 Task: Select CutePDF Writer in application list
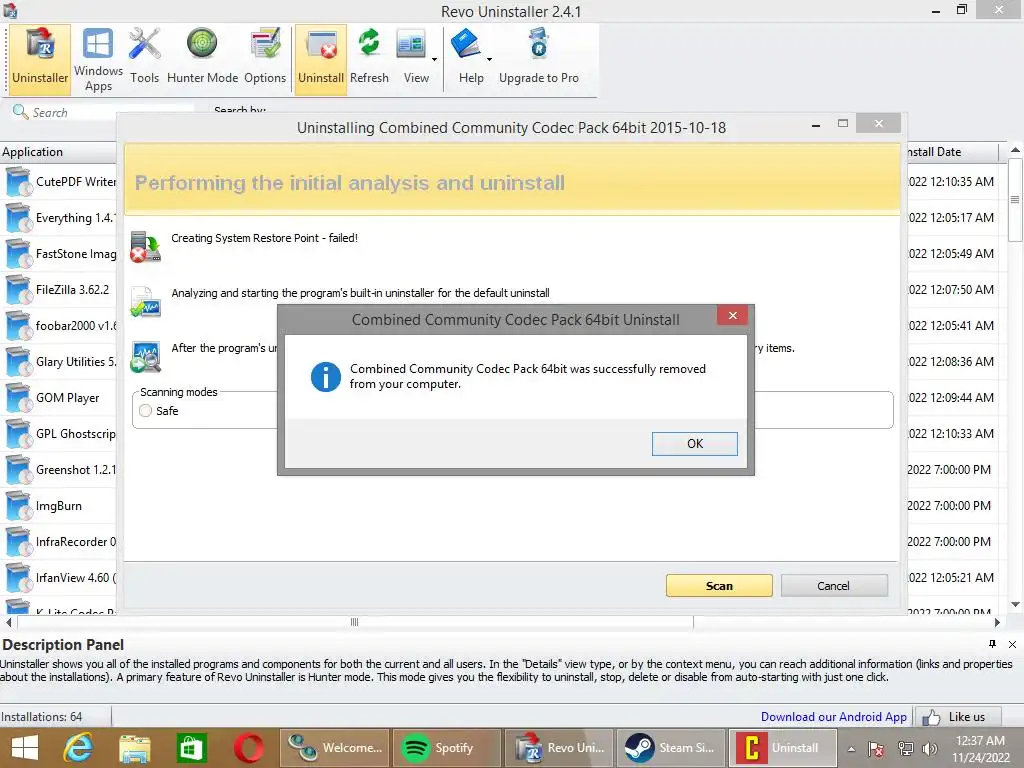[x=60, y=182]
